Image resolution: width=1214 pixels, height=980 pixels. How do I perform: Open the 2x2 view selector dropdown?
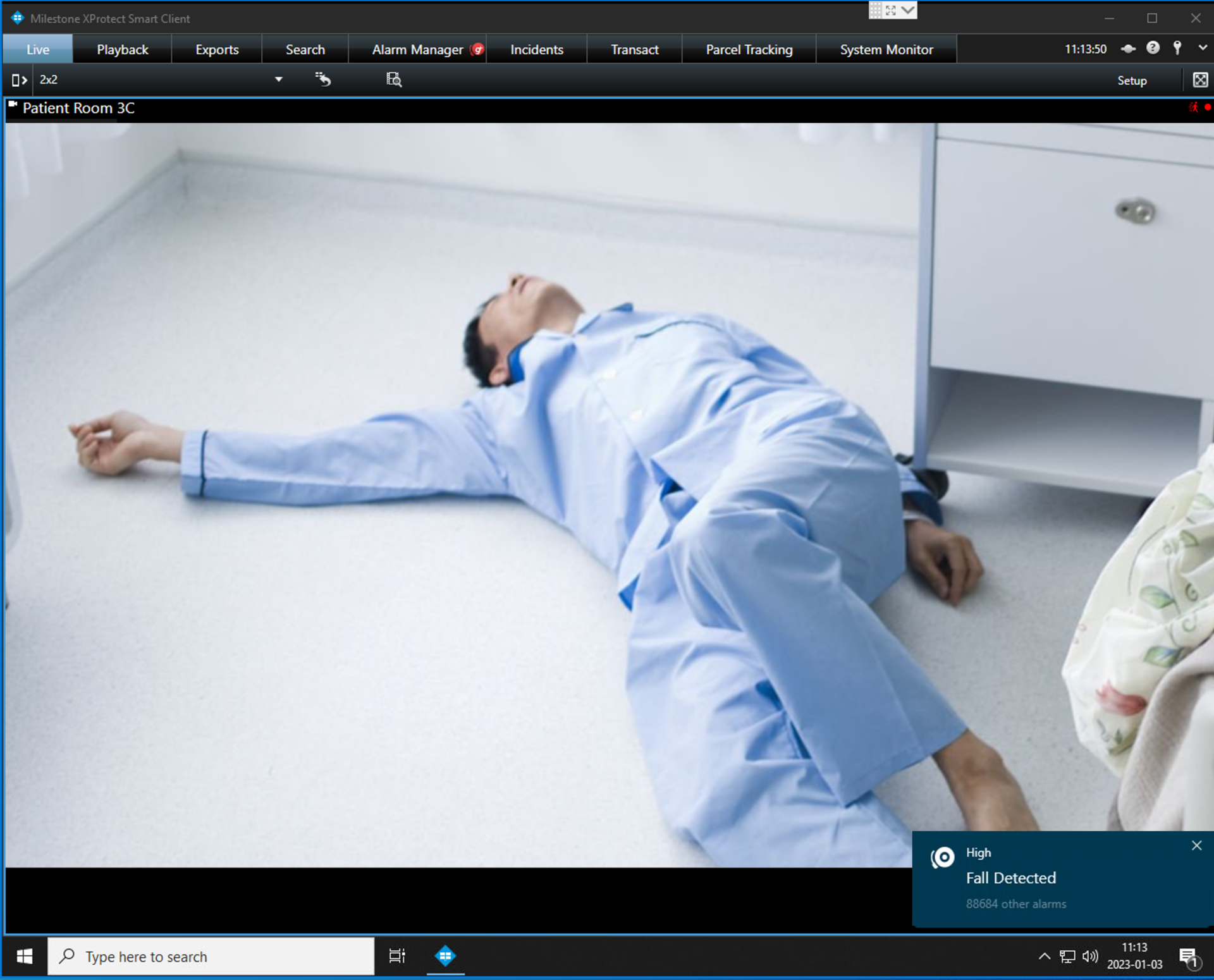click(x=278, y=80)
